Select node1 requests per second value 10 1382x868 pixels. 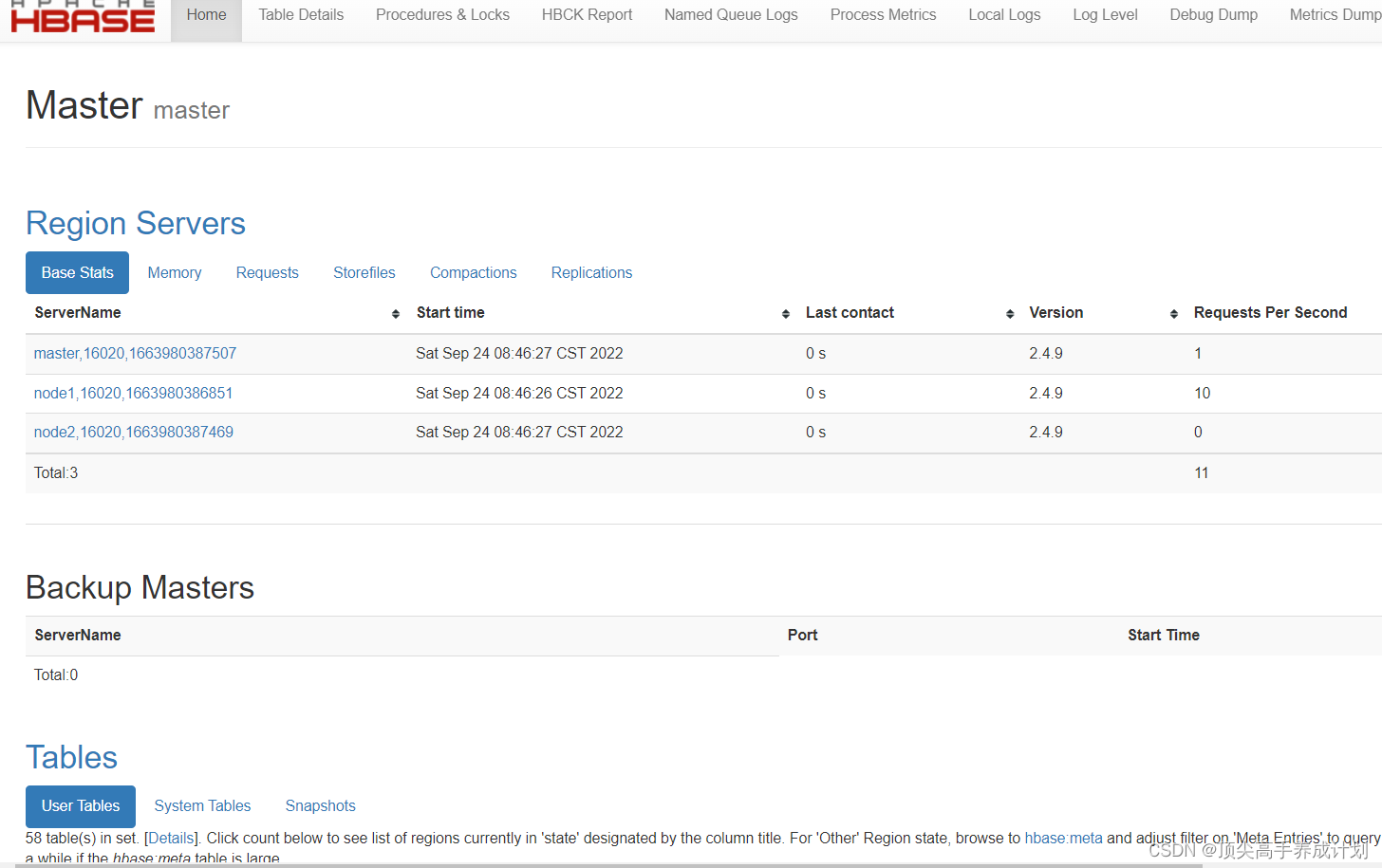[x=1202, y=393]
